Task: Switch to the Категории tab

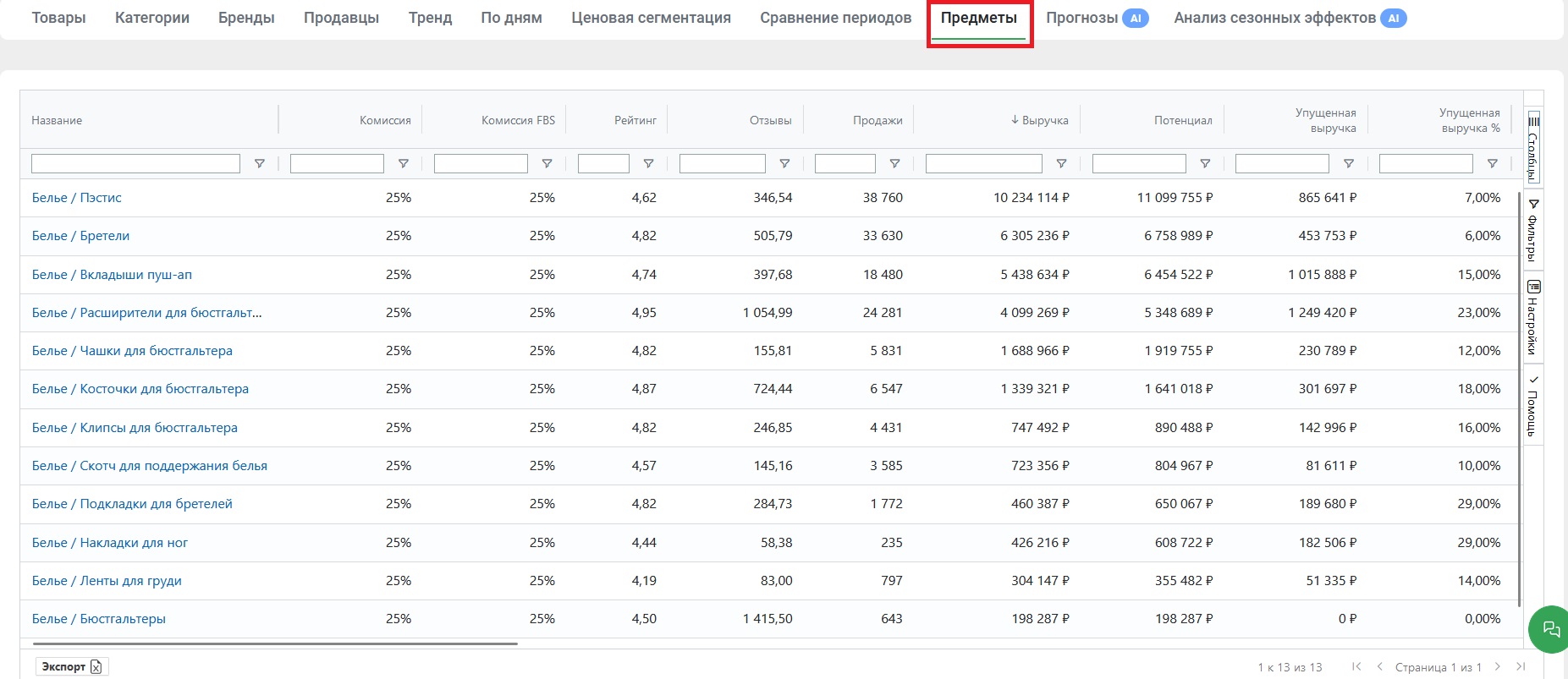Action: click(152, 18)
